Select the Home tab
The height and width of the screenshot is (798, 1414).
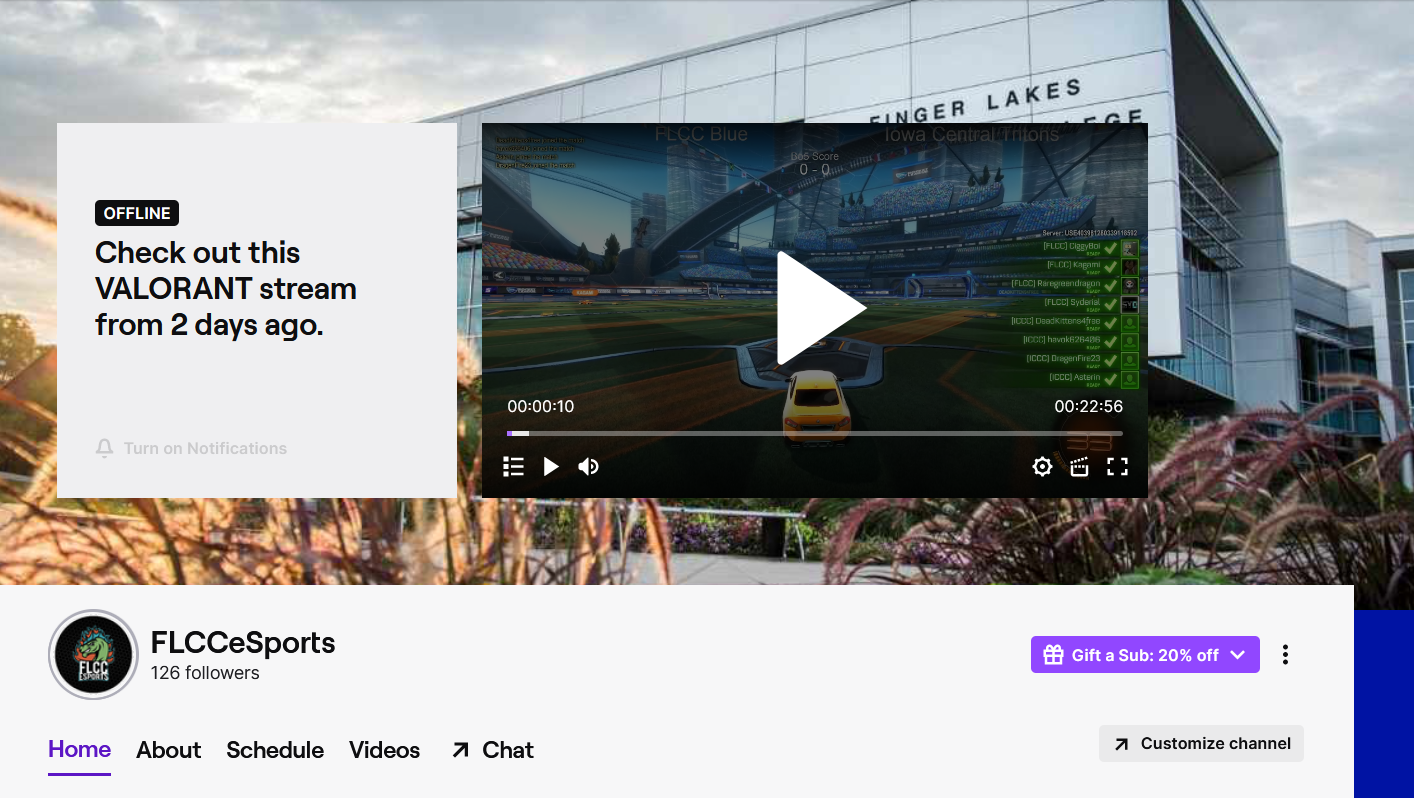(79, 749)
